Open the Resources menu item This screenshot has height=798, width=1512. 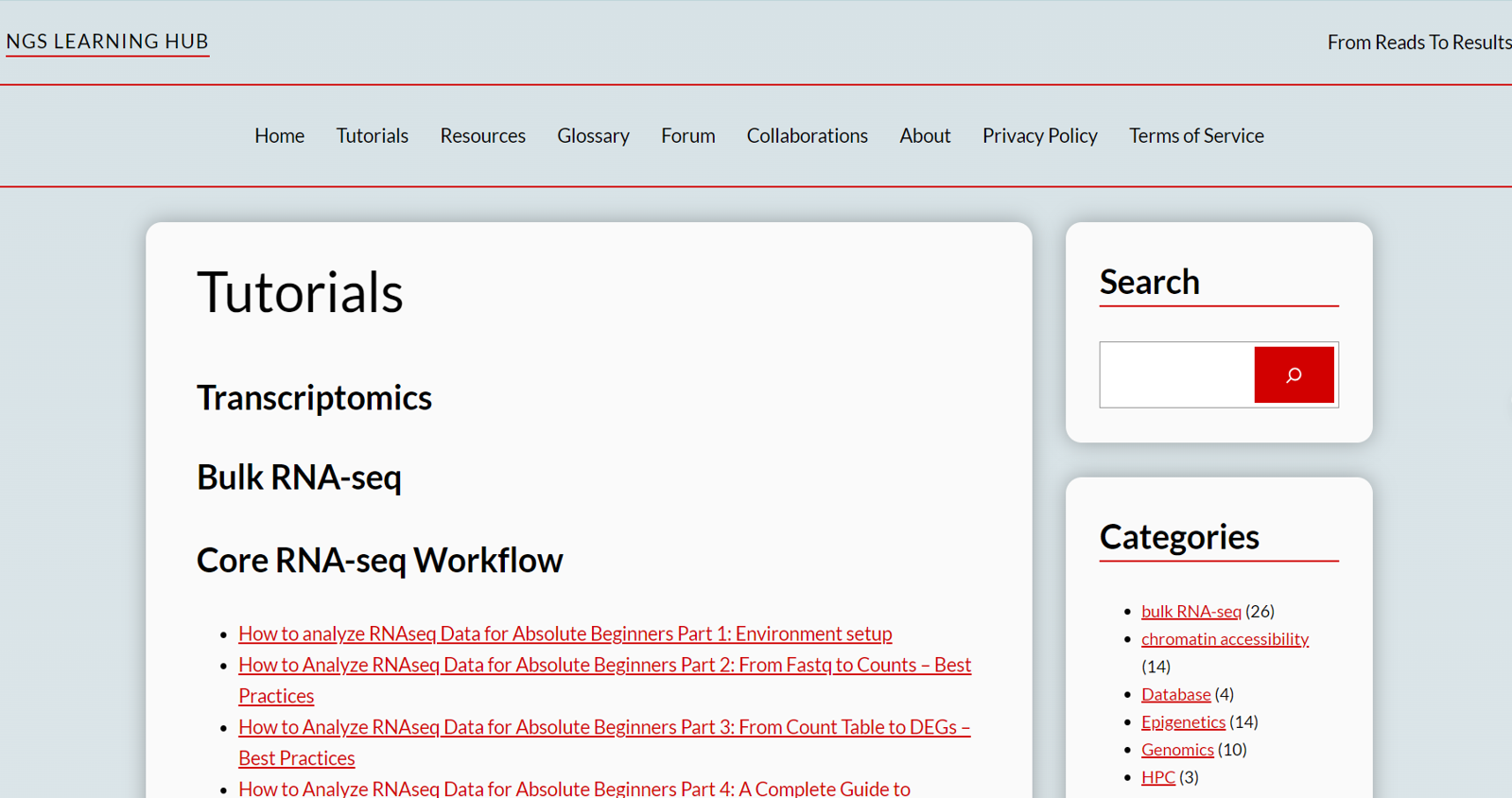coord(482,136)
